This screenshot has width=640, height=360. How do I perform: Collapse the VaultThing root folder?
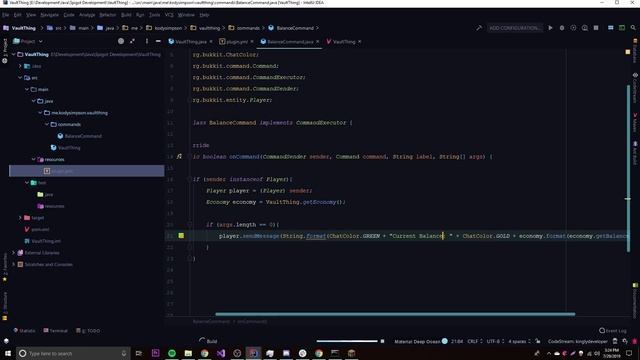13,54
